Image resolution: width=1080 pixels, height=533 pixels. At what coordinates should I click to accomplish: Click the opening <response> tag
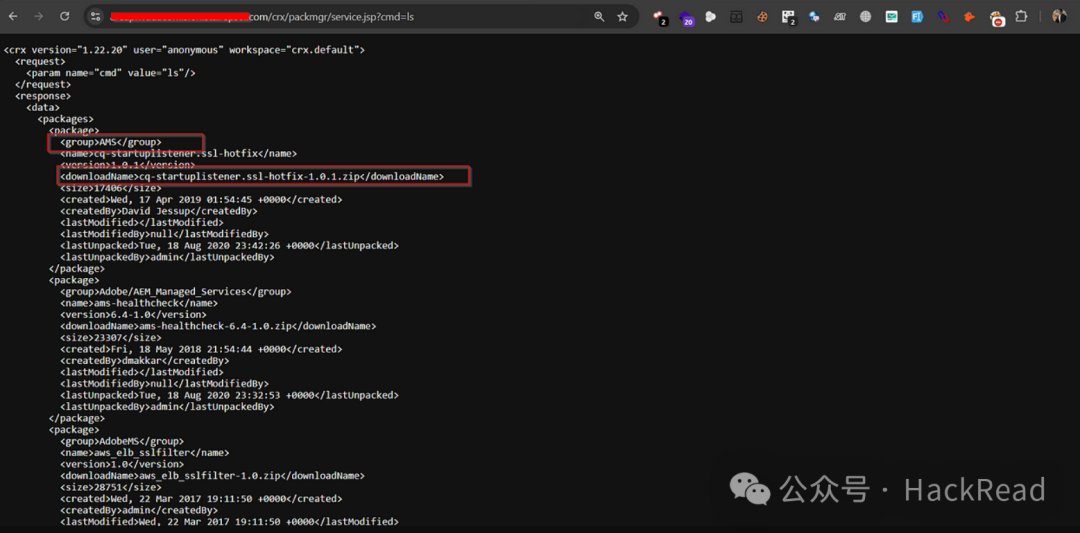[x=43, y=96]
